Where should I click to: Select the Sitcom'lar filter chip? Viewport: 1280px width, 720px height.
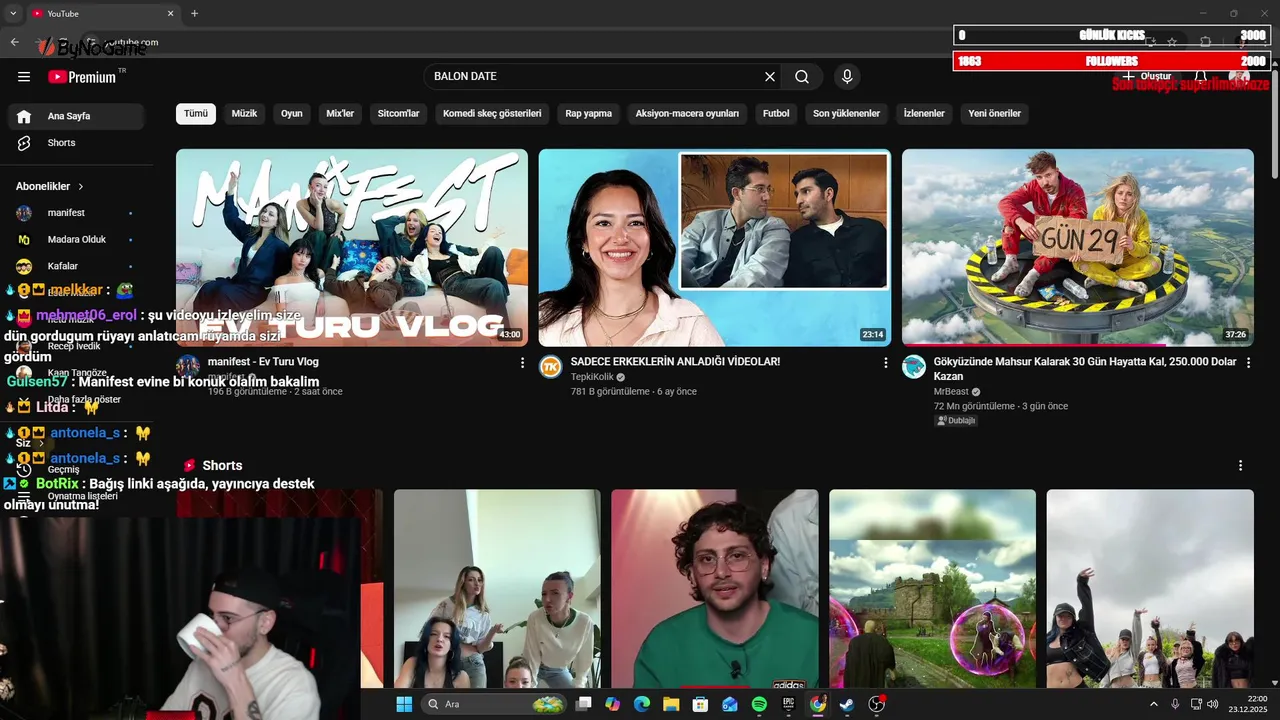coord(398,114)
